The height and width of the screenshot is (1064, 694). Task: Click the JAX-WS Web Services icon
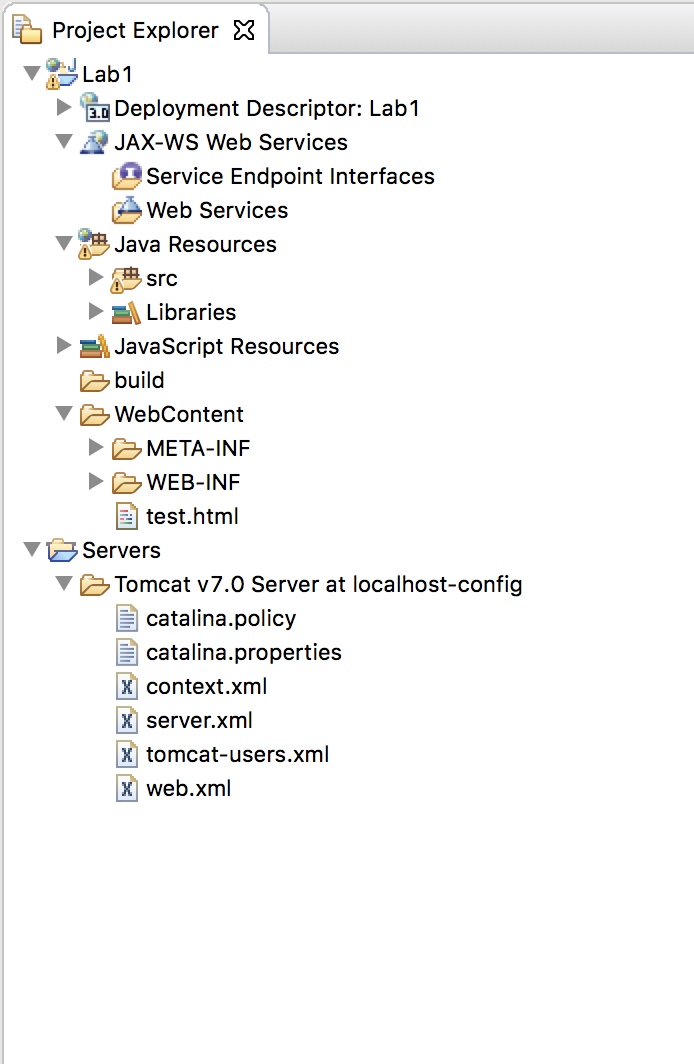(x=92, y=142)
